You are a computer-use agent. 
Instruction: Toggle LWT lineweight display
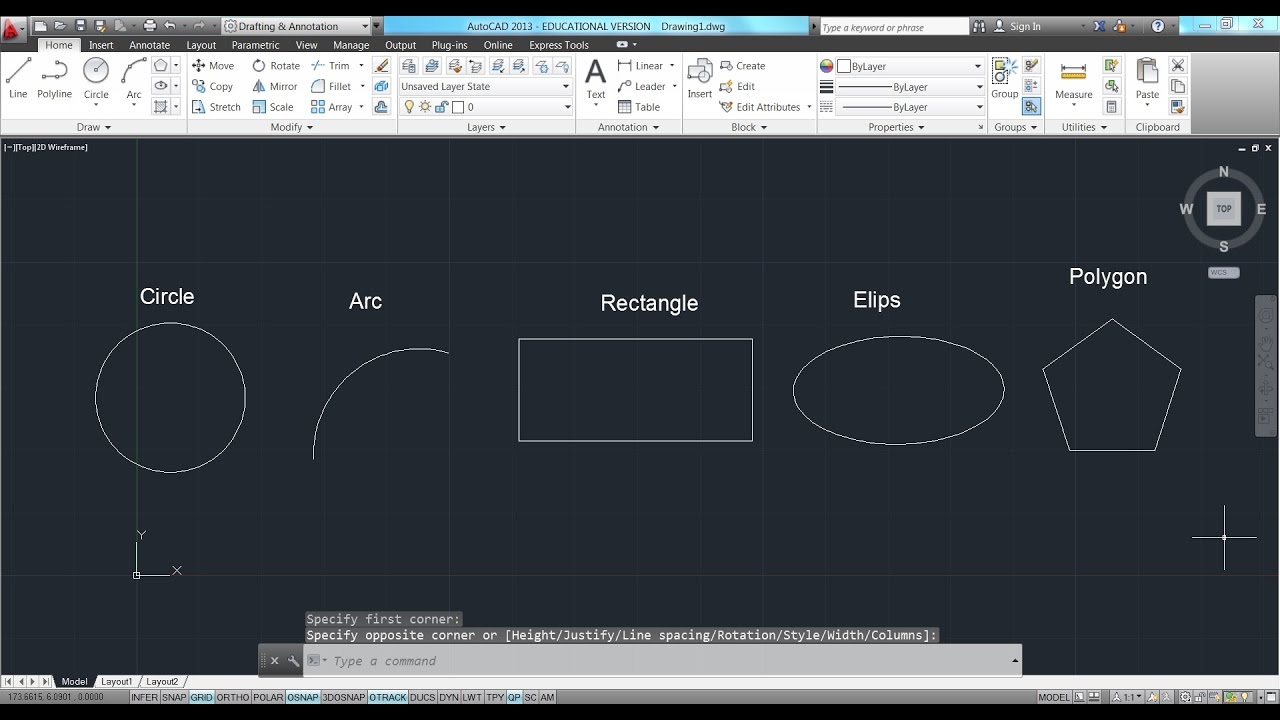click(472, 697)
